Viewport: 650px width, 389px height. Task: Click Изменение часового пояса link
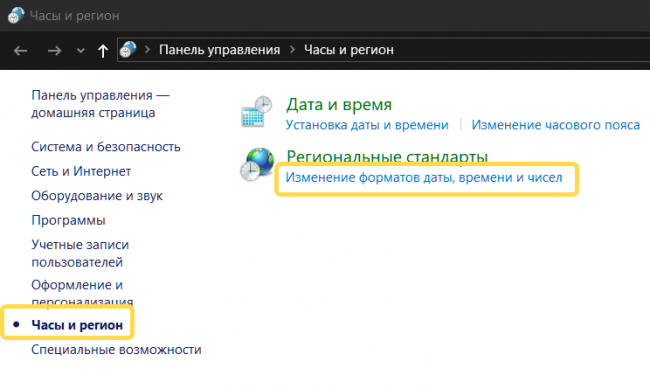555,125
